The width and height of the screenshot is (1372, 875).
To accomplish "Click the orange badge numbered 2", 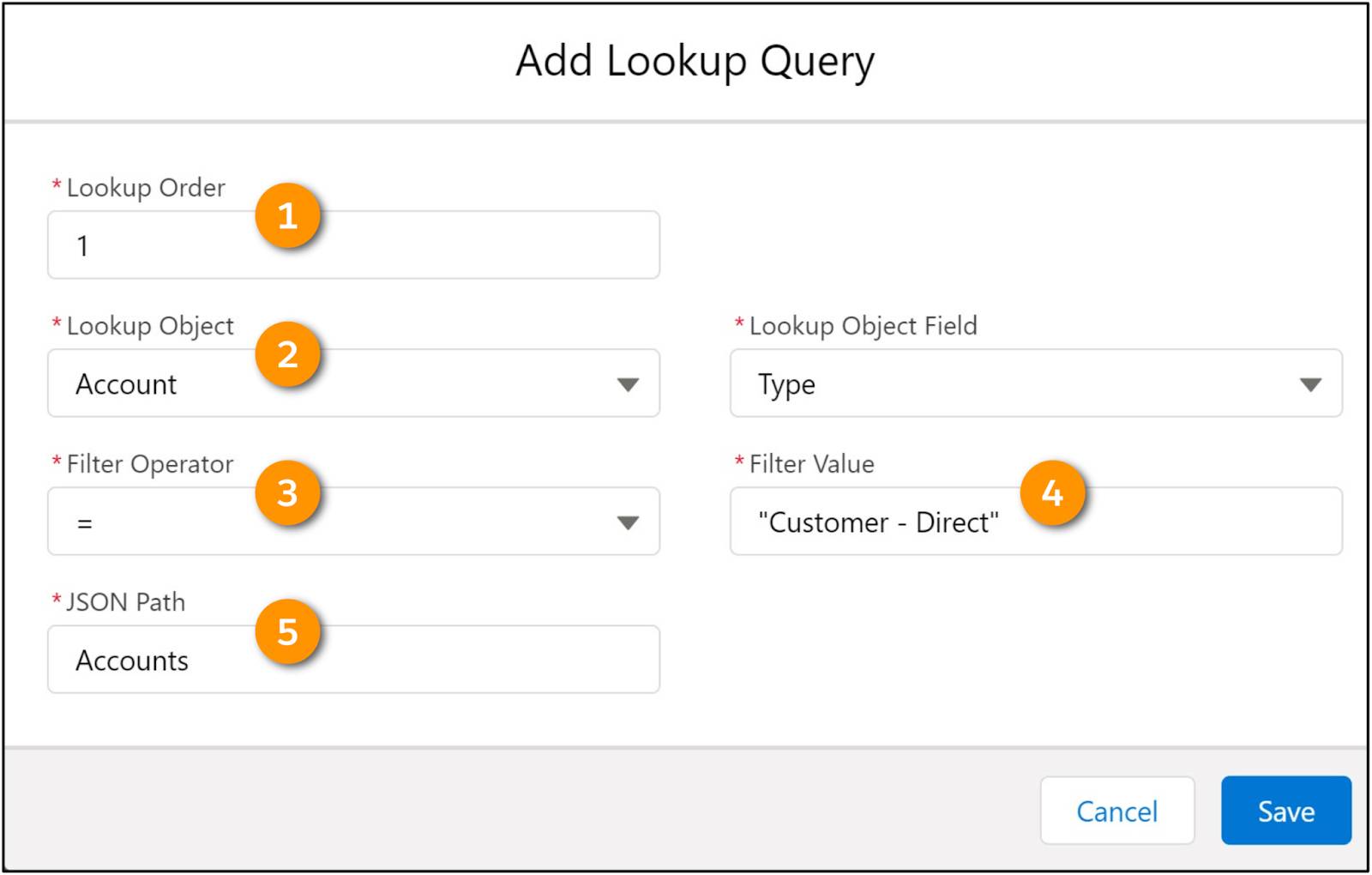I will pyautogui.click(x=289, y=354).
